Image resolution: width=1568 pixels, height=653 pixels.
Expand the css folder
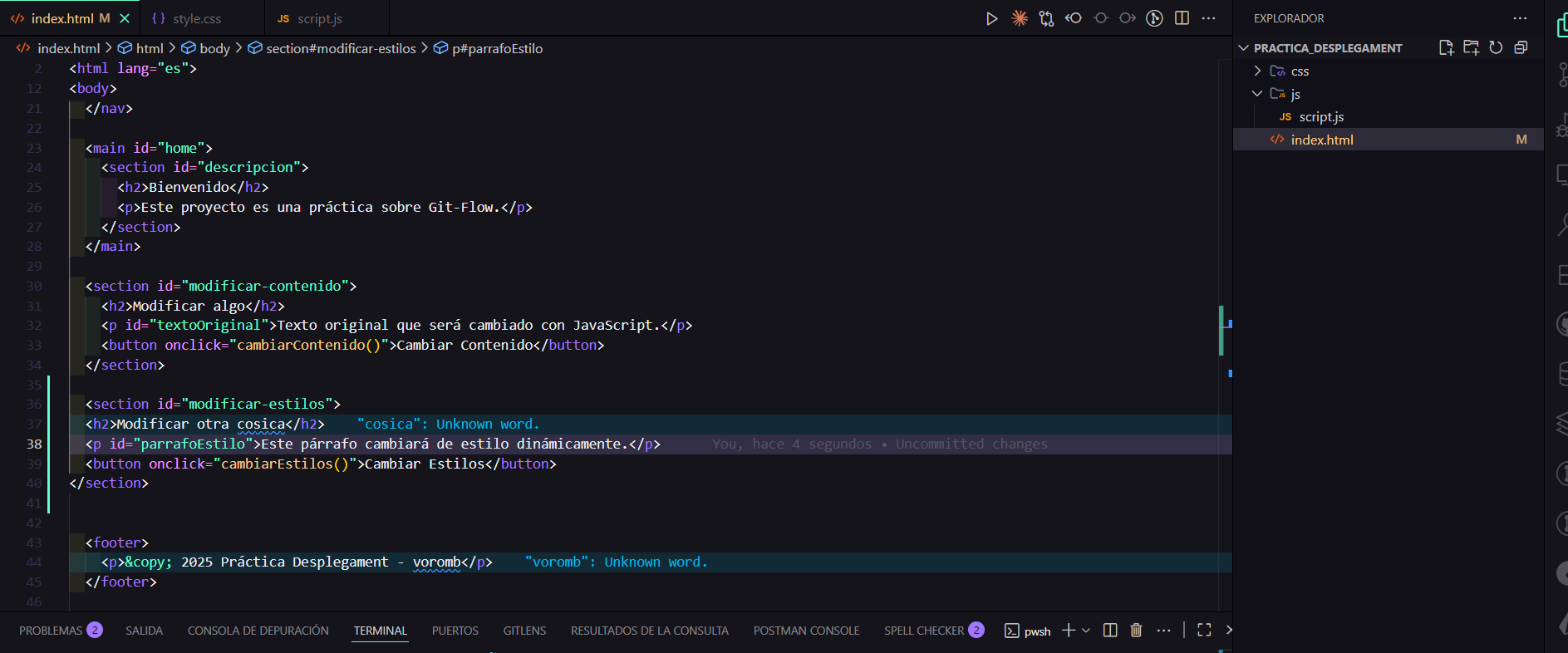pos(1300,71)
